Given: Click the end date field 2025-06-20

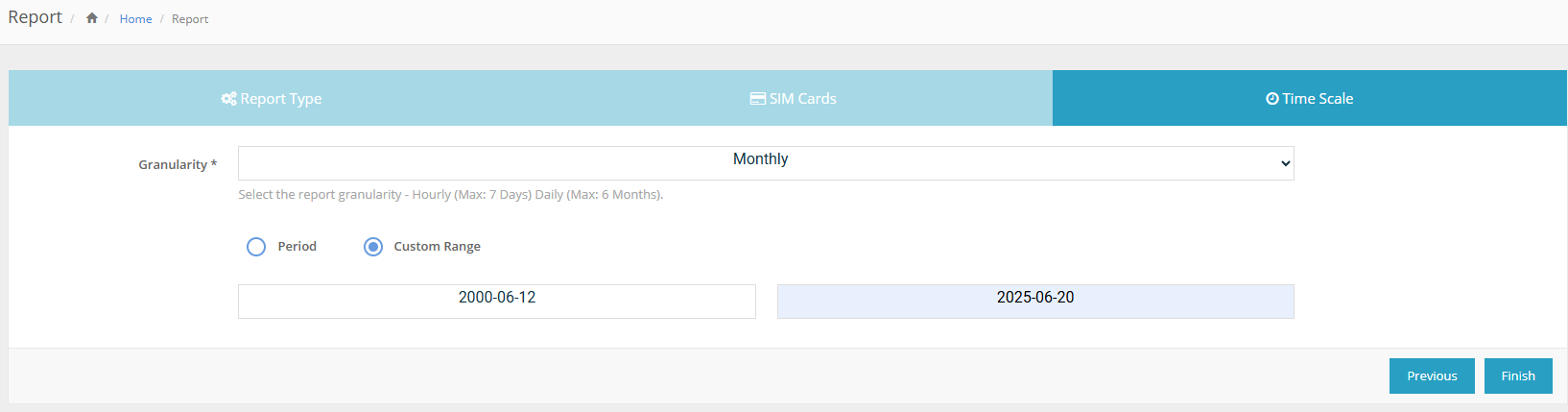Looking at the screenshot, I should pyautogui.click(x=1035, y=302).
